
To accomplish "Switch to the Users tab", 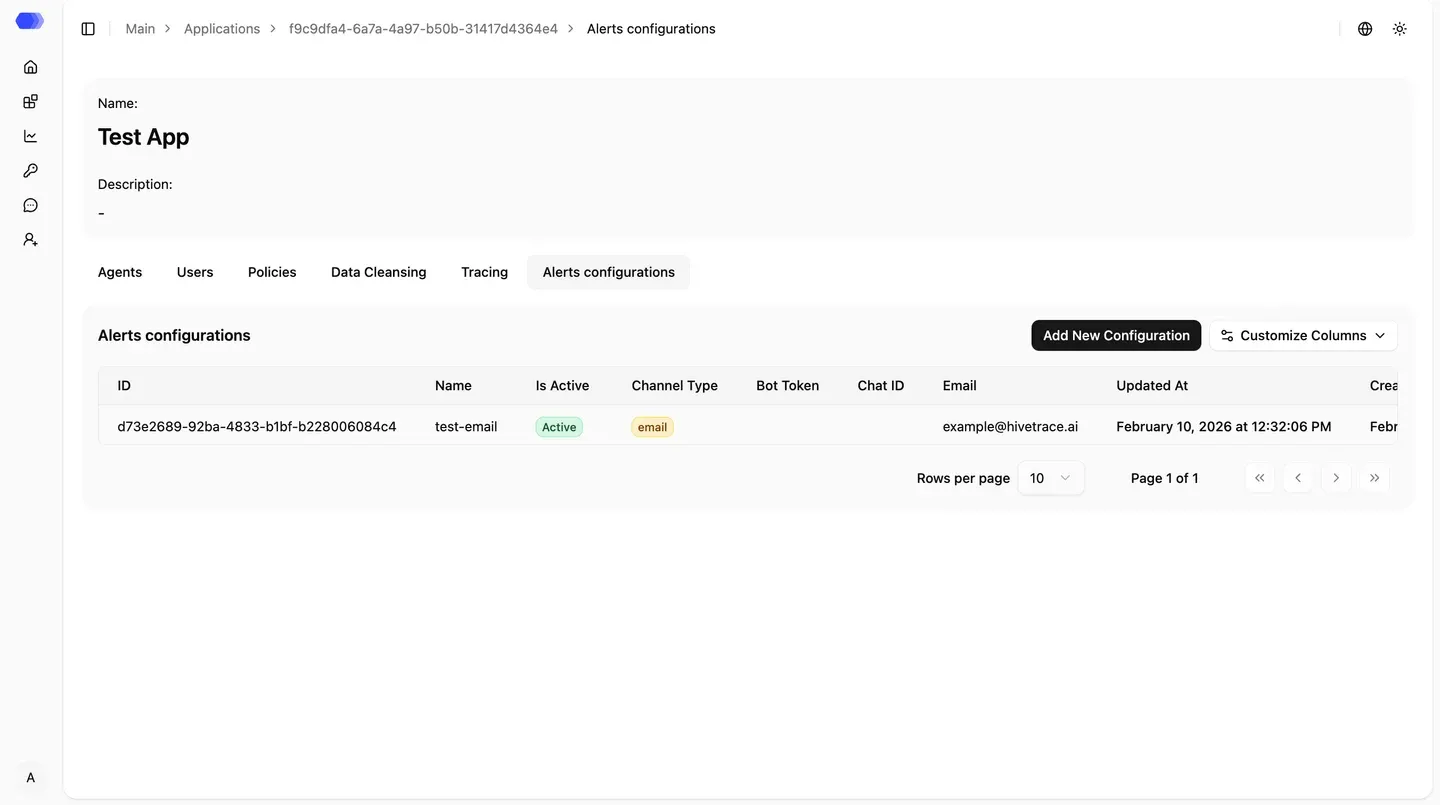I will point(195,272).
